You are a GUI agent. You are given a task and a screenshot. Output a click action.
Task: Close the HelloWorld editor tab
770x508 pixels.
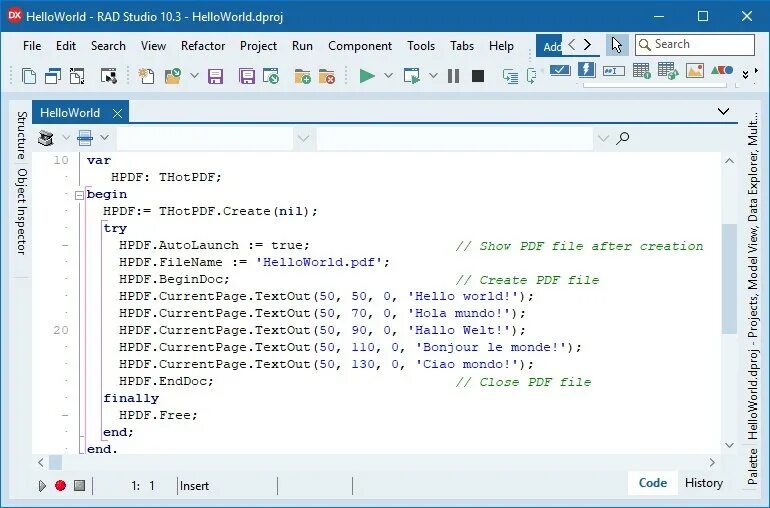[117, 113]
